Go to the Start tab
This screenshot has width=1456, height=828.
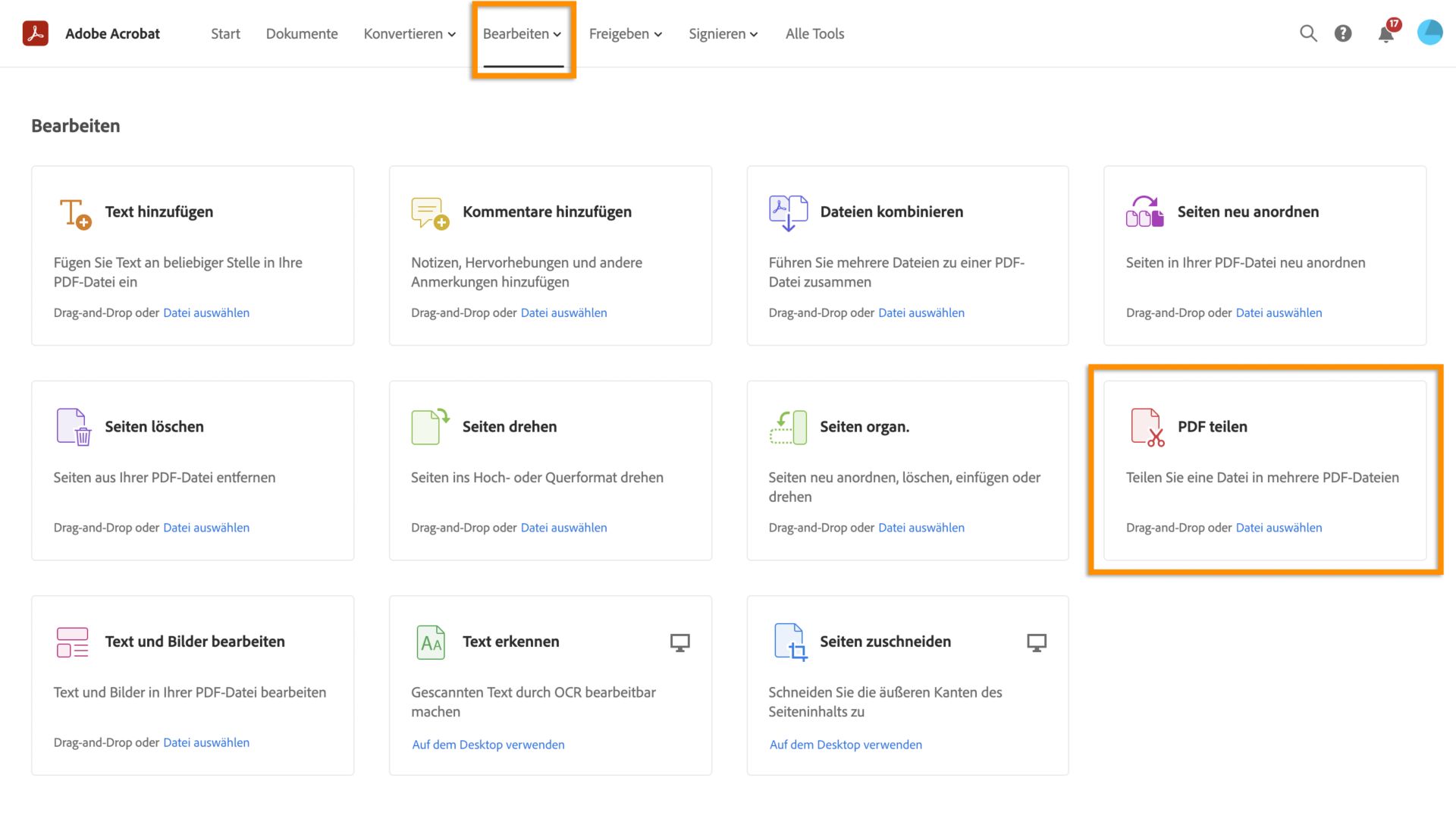(x=225, y=34)
